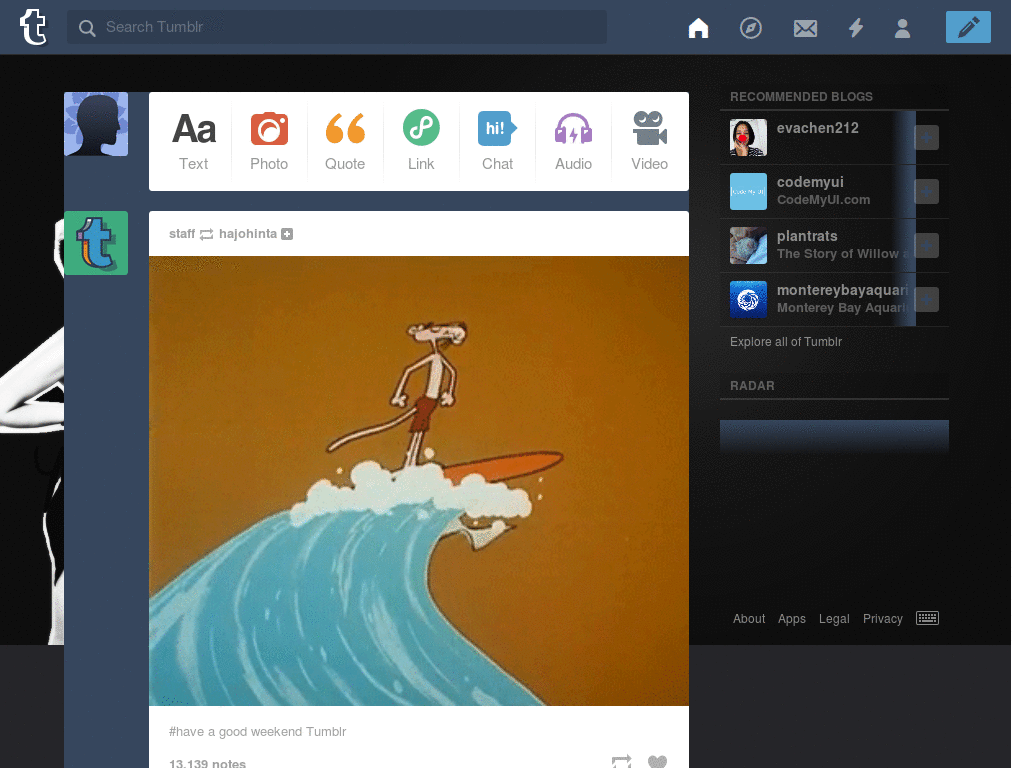The image size is (1024, 768).
Task: Open the Explore all of Tumblr link
Action: click(786, 342)
